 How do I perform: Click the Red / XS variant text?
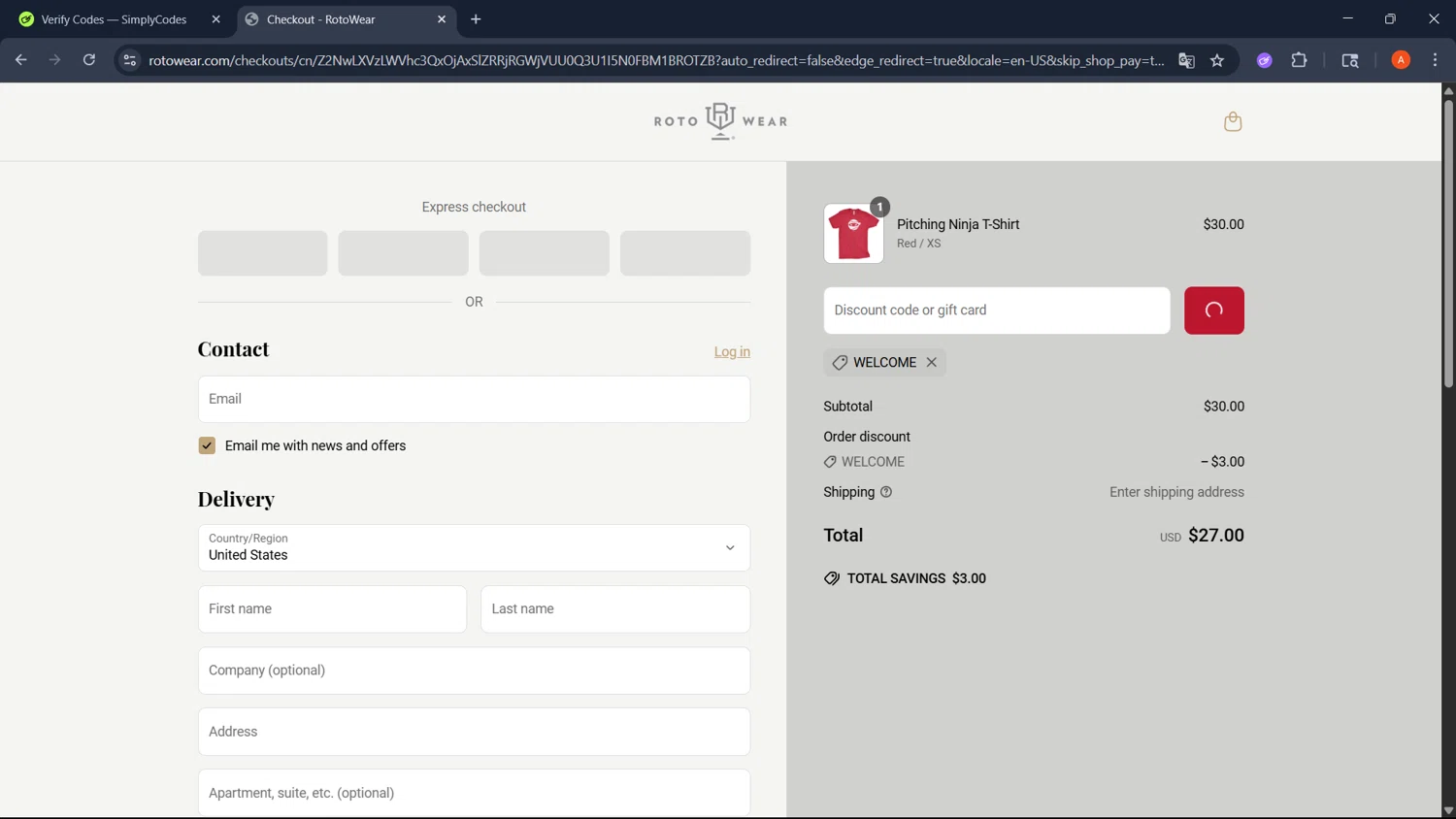pos(918,244)
